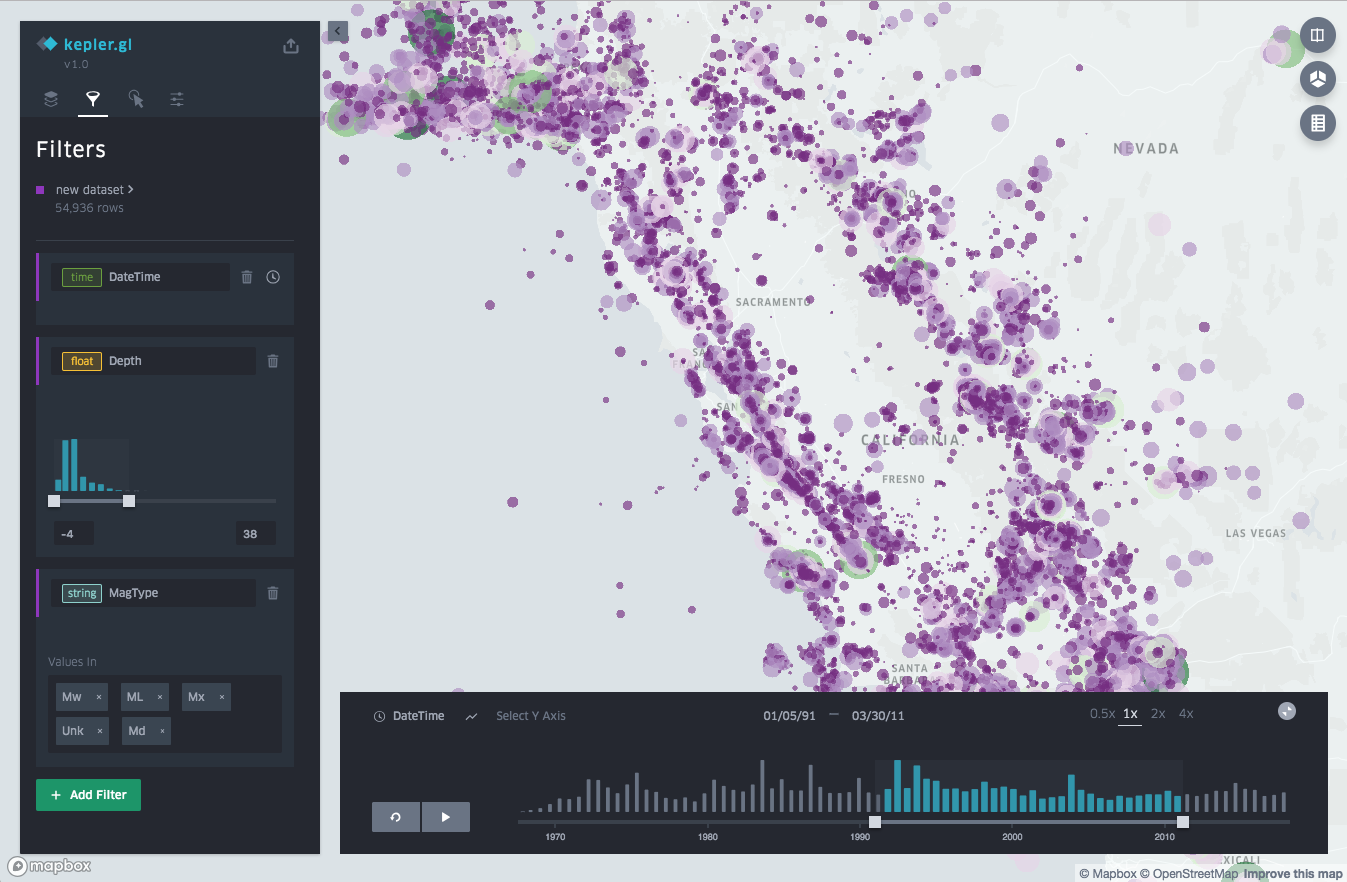This screenshot has height=882, width=1347.
Task: Set playback speed to 2x
Action: point(1158,714)
